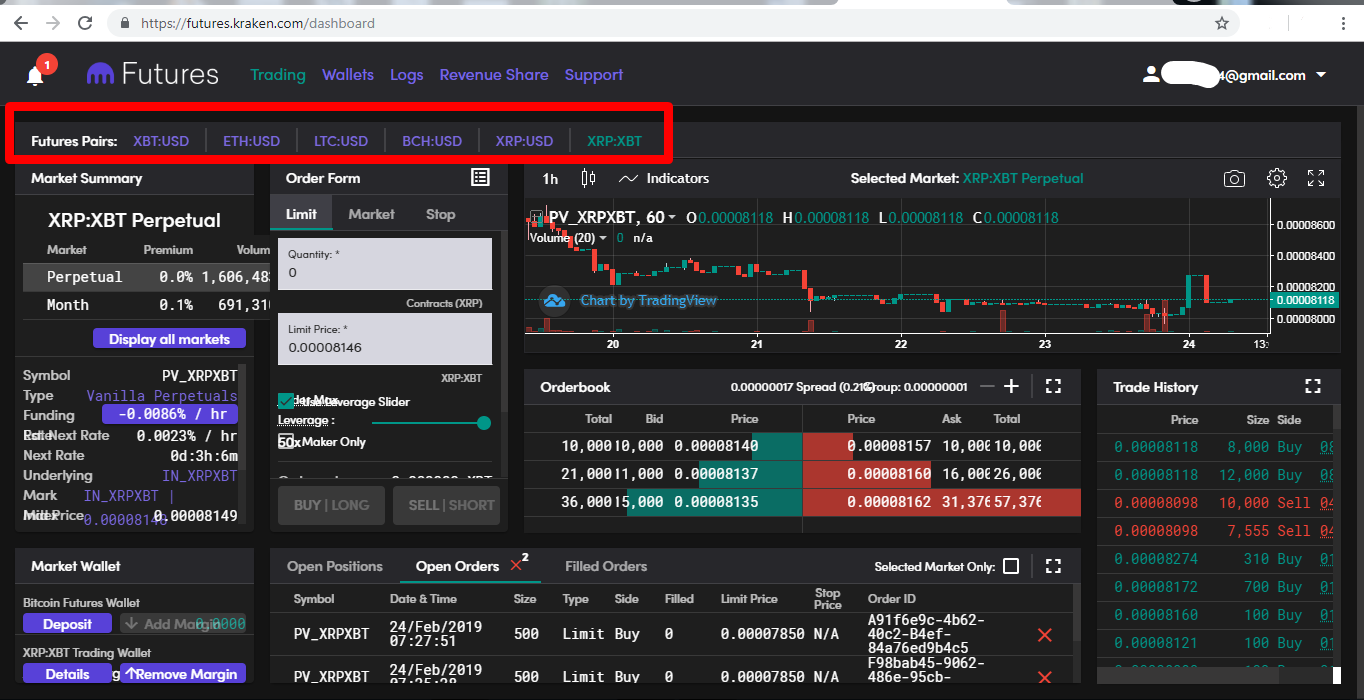The width and height of the screenshot is (1364, 700).
Task: Switch to Filled Orders tab
Action: 606,566
